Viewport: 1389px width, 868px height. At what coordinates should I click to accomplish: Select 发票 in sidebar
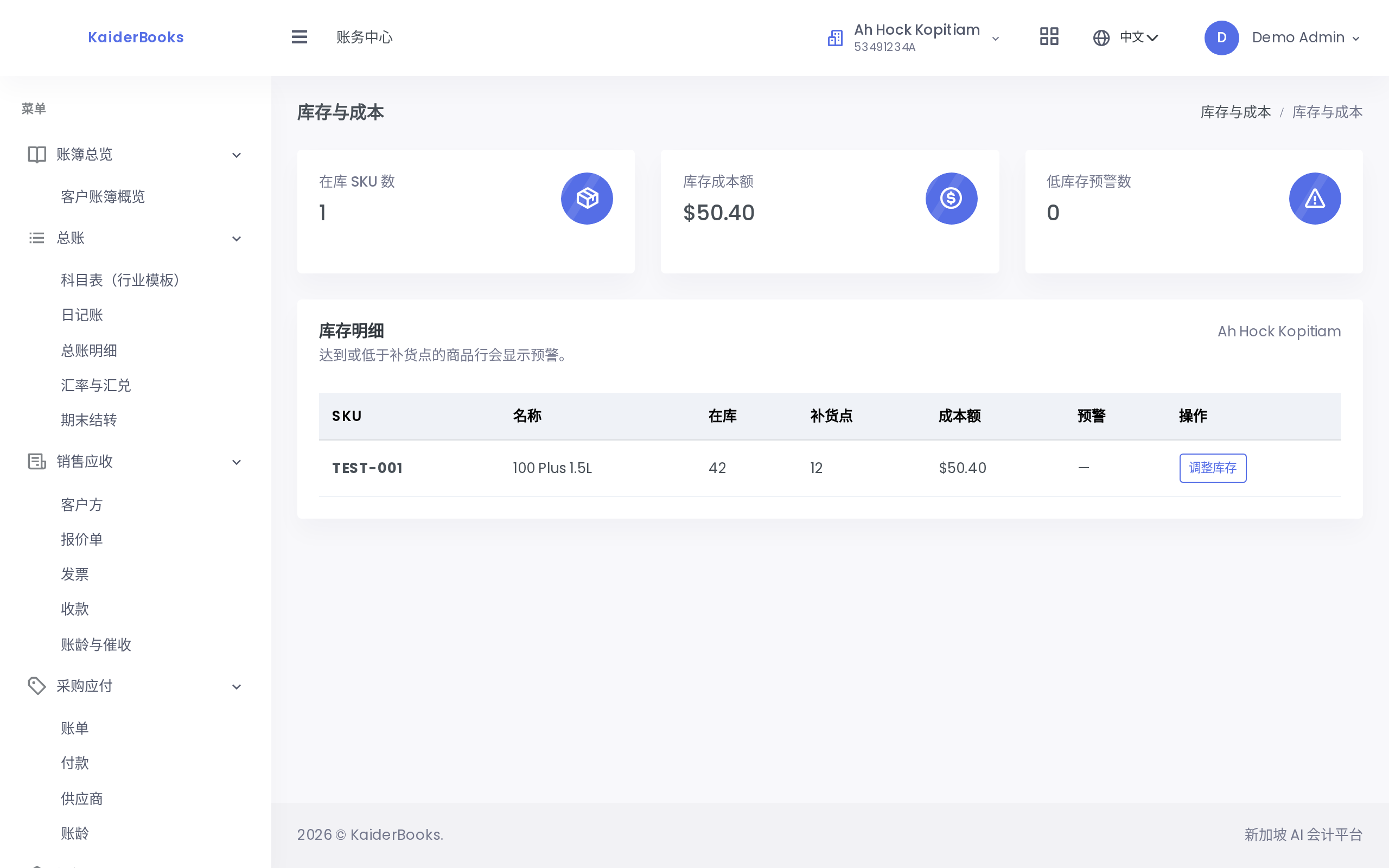pyautogui.click(x=75, y=574)
